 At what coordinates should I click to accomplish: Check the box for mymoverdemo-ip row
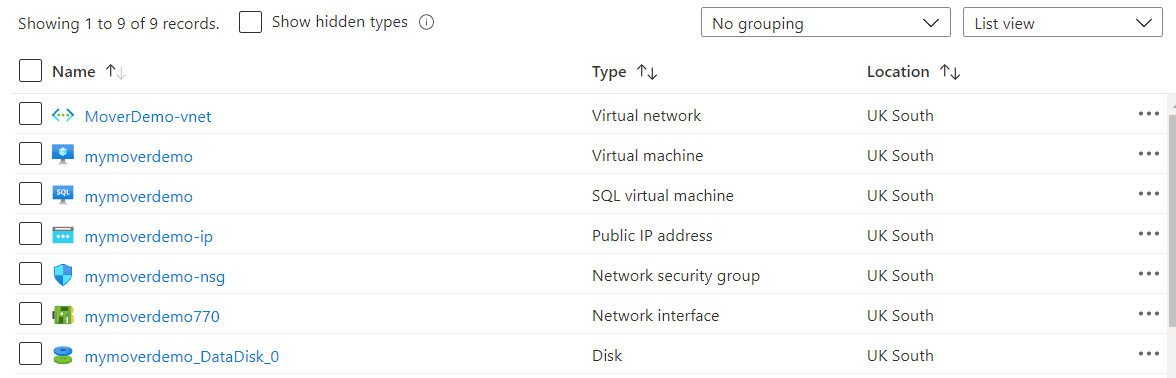[x=30, y=234]
